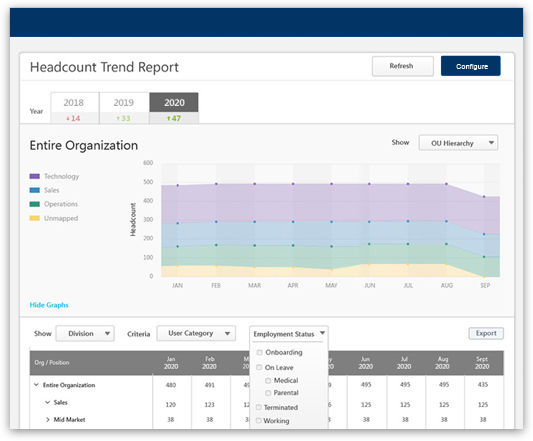Click the Sales legend label
Screen dimensions: 533x441
pos(52,190)
